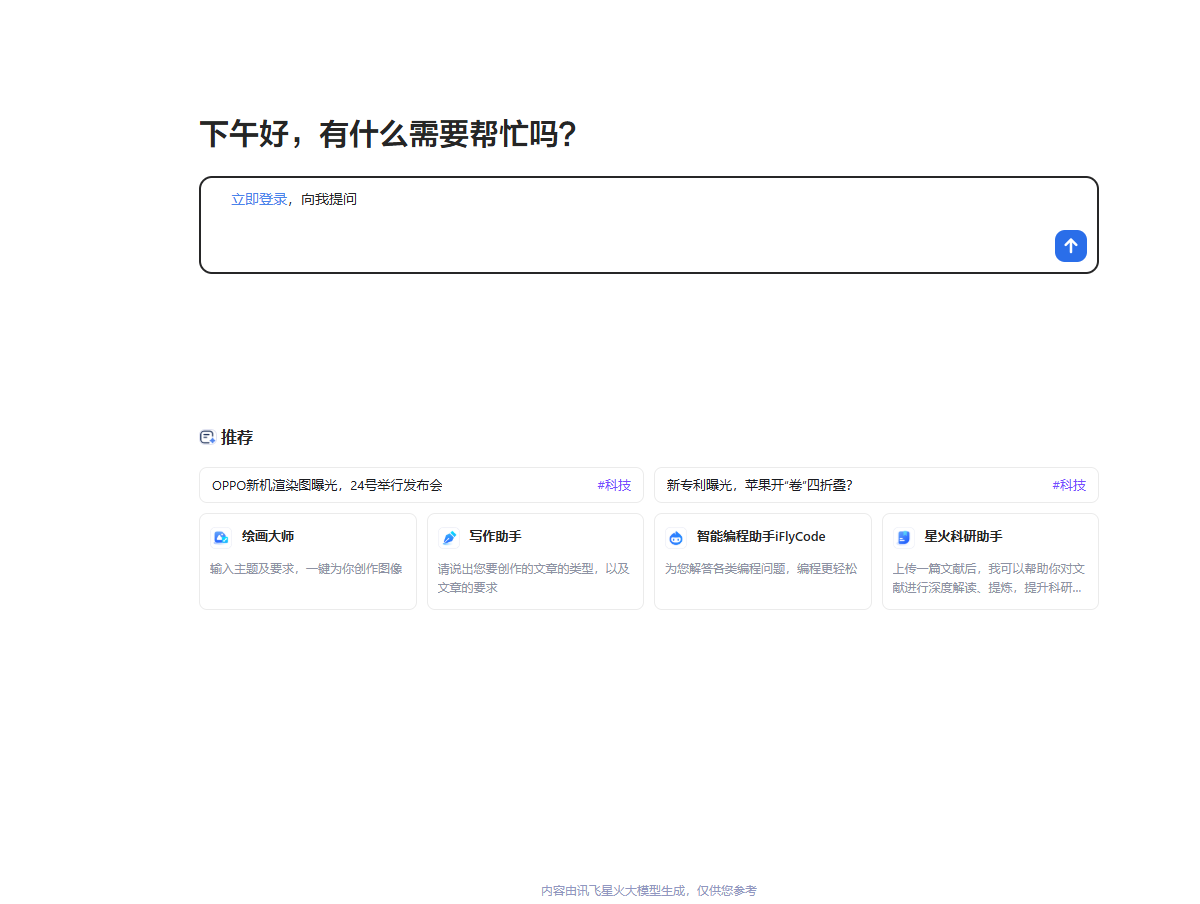Select the 绘画大师 card title
Screen dimensions: 1200x904
click(268, 536)
